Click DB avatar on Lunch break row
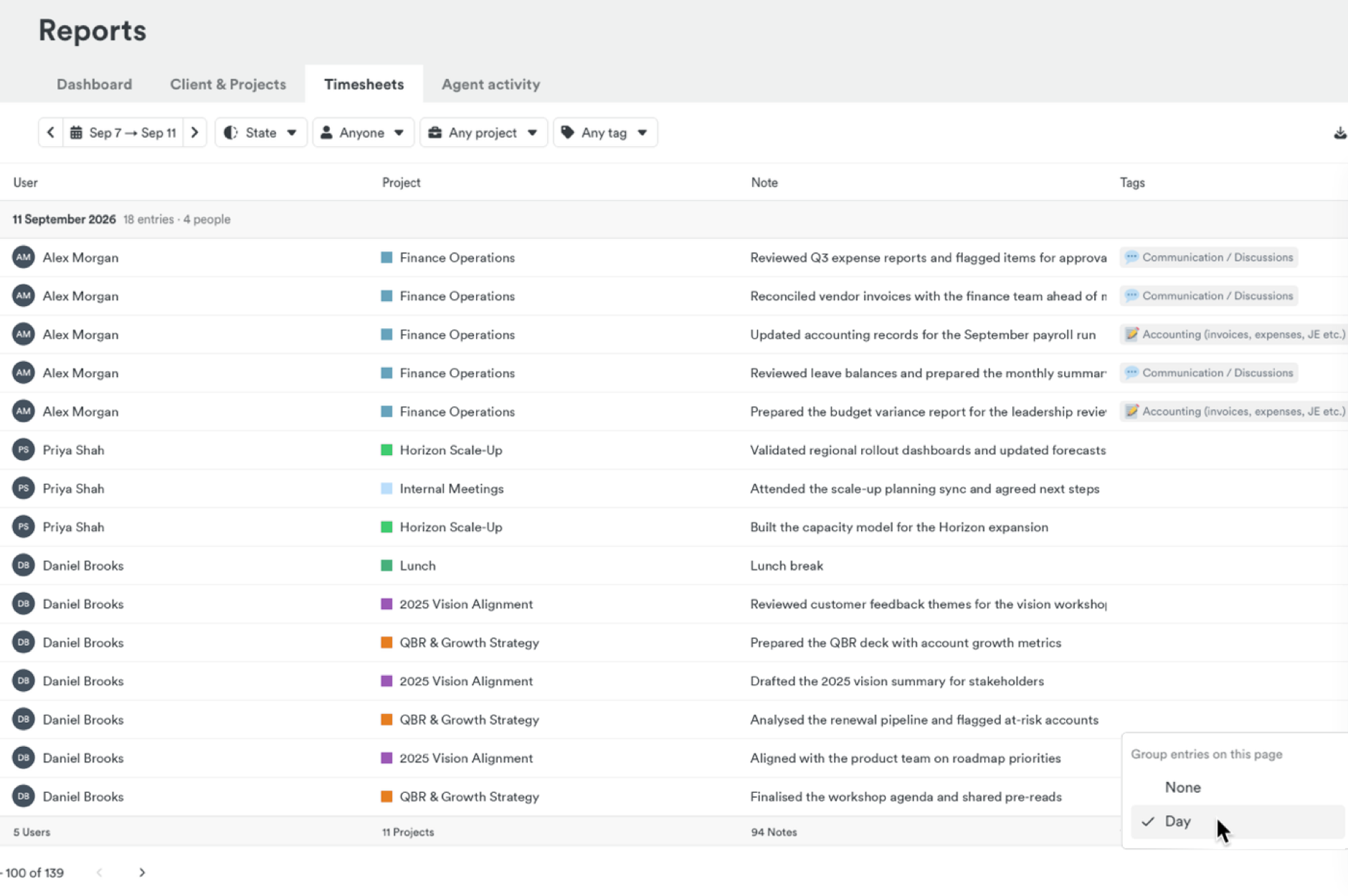Screen dimensions: 1348x896 coord(24,566)
